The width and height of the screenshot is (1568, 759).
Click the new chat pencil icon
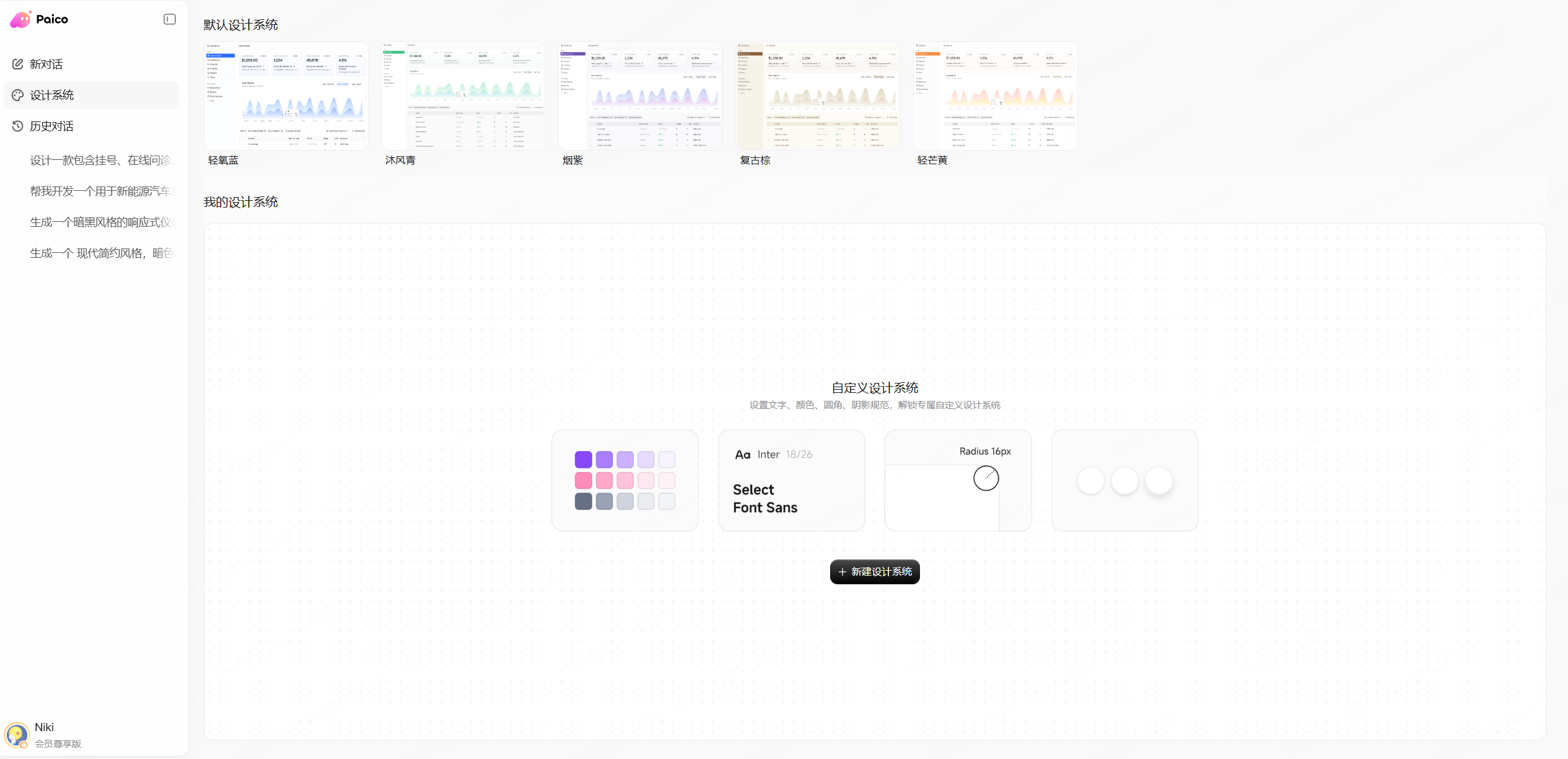18,64
